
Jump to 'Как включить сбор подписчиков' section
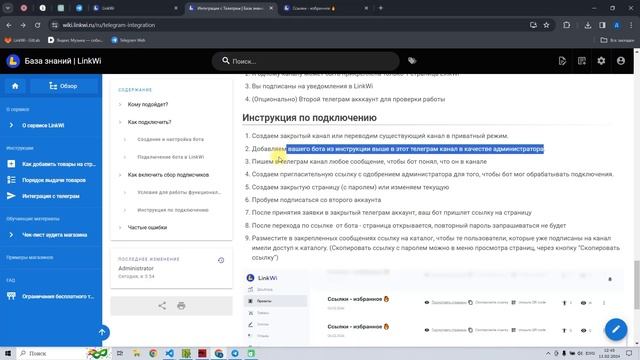click(168, 175)
